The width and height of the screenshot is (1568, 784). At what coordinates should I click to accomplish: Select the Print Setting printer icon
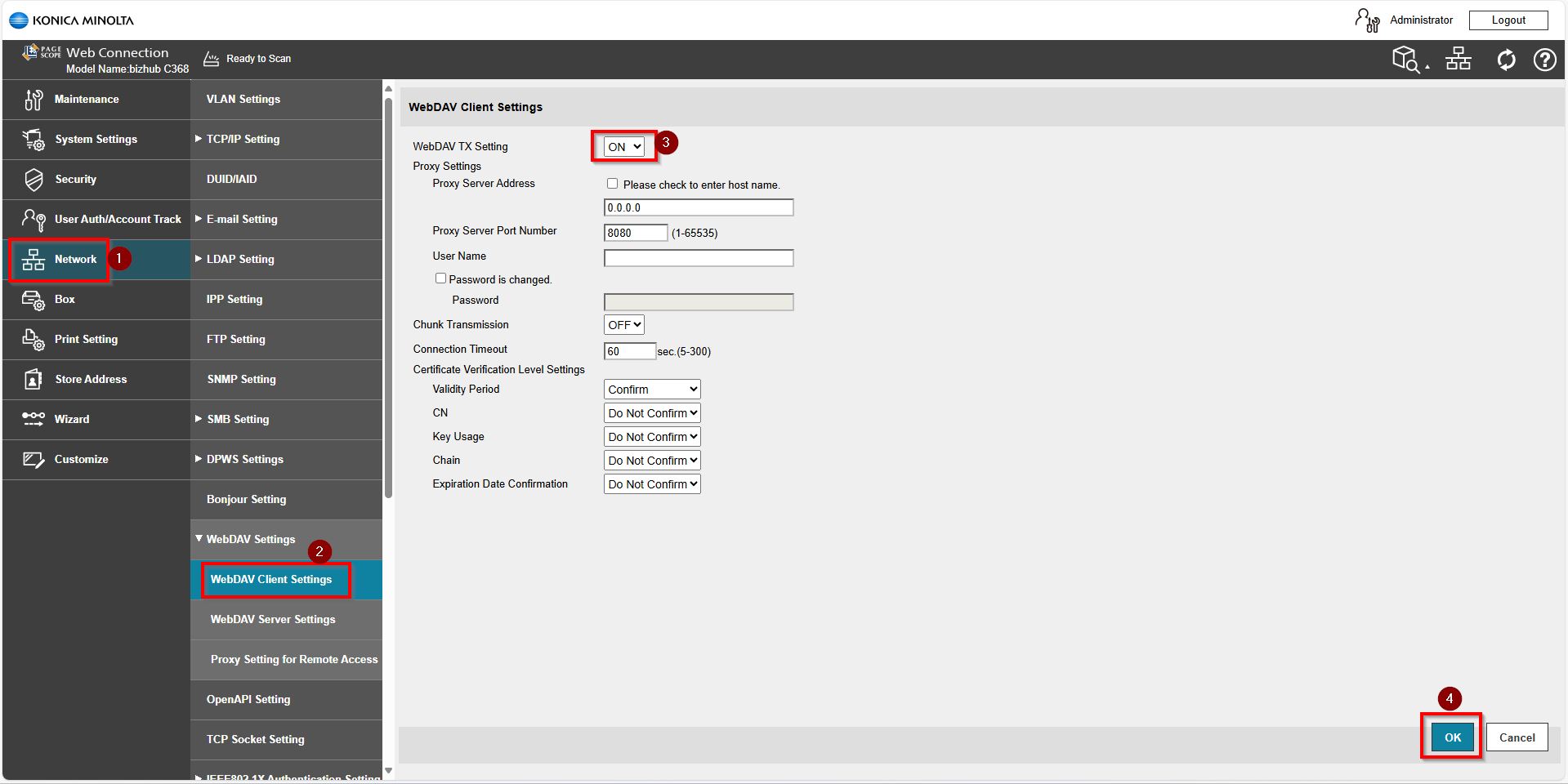click(x=34, y=339)
